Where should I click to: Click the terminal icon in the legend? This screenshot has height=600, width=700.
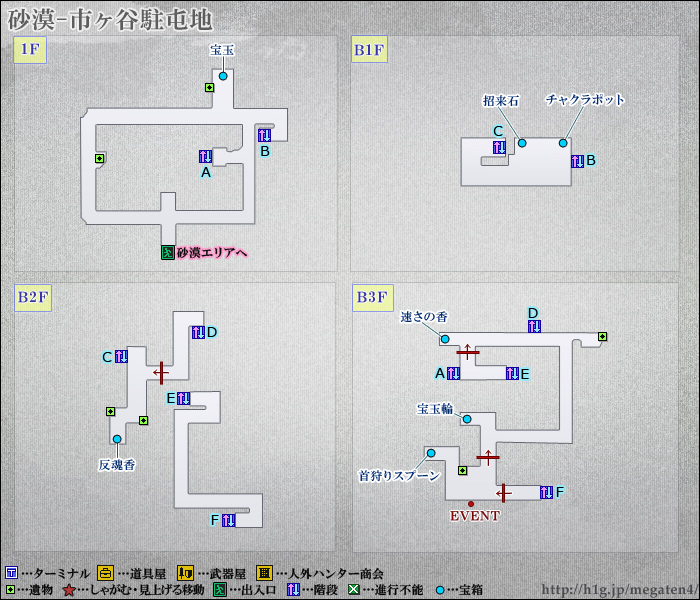coord(11,573)
